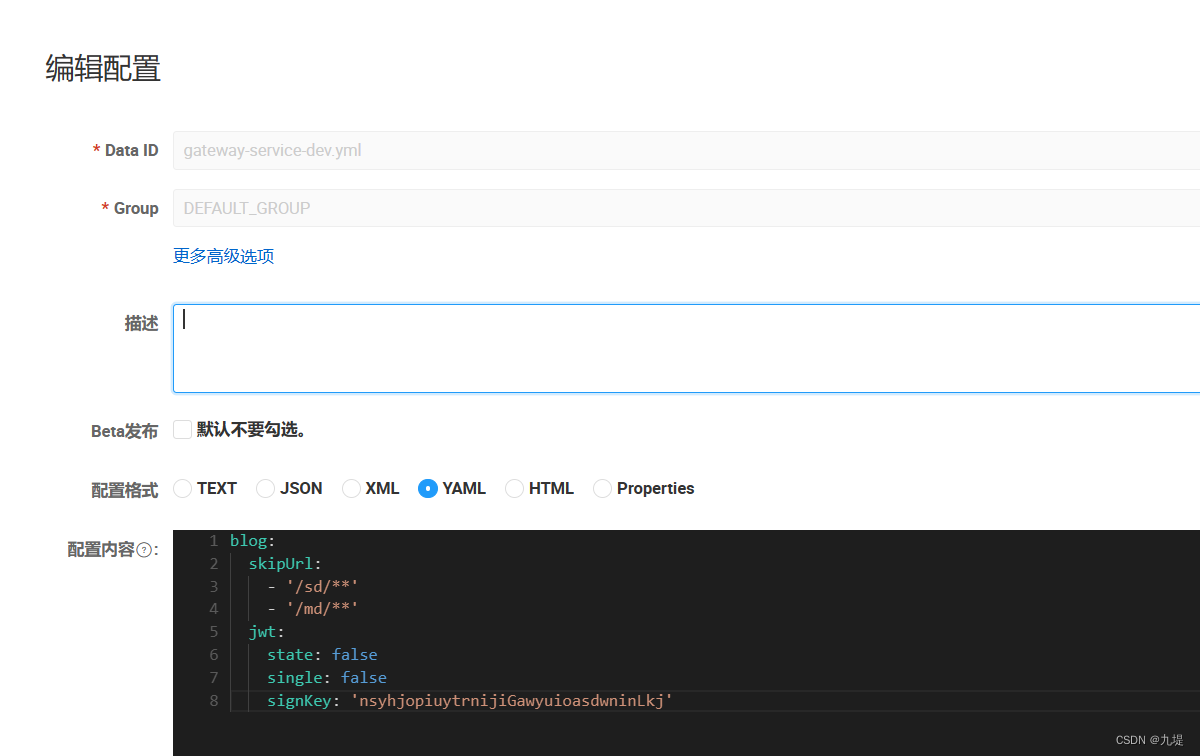Viewport: 1200px width, 756px height.
Task: Choose the XML format option
Action: click(x=351, y=488)
